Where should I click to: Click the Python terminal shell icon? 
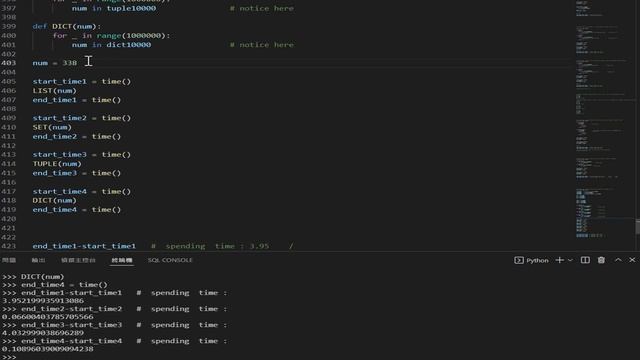[518, 260]
